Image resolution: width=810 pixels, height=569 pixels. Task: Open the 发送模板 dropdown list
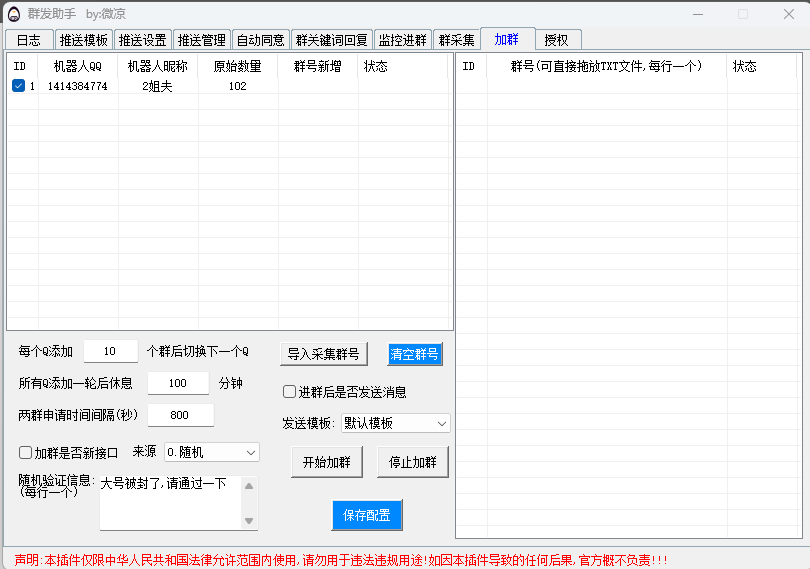coord(396,423)
